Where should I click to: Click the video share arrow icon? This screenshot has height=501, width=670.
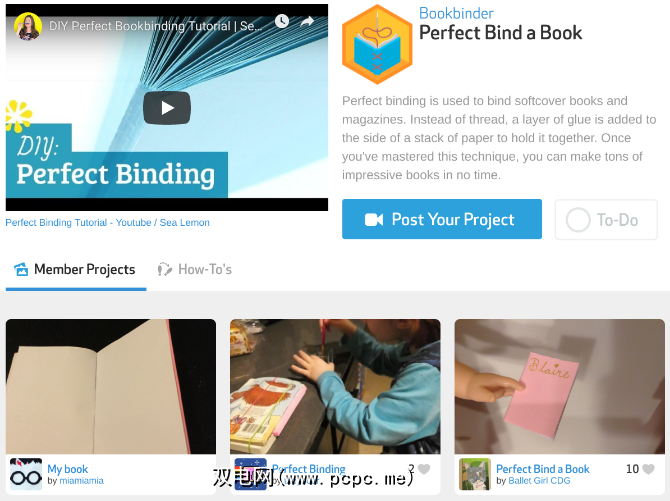pos(307,21)
